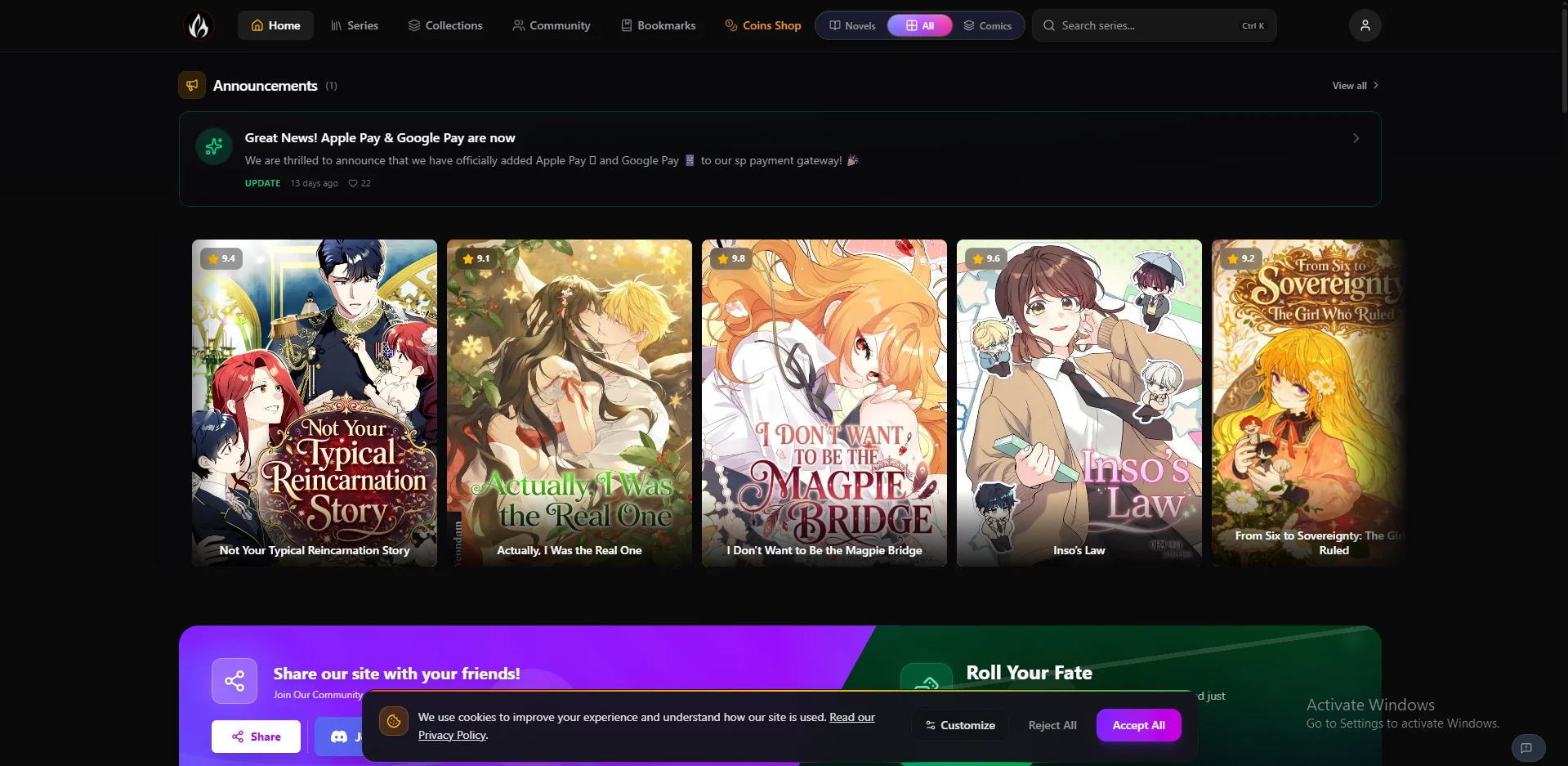The height and width of the screenshot is (766, 1568).
Task: Click the UPDATE tag on the announcement
Action: click(x=262, y=183)
